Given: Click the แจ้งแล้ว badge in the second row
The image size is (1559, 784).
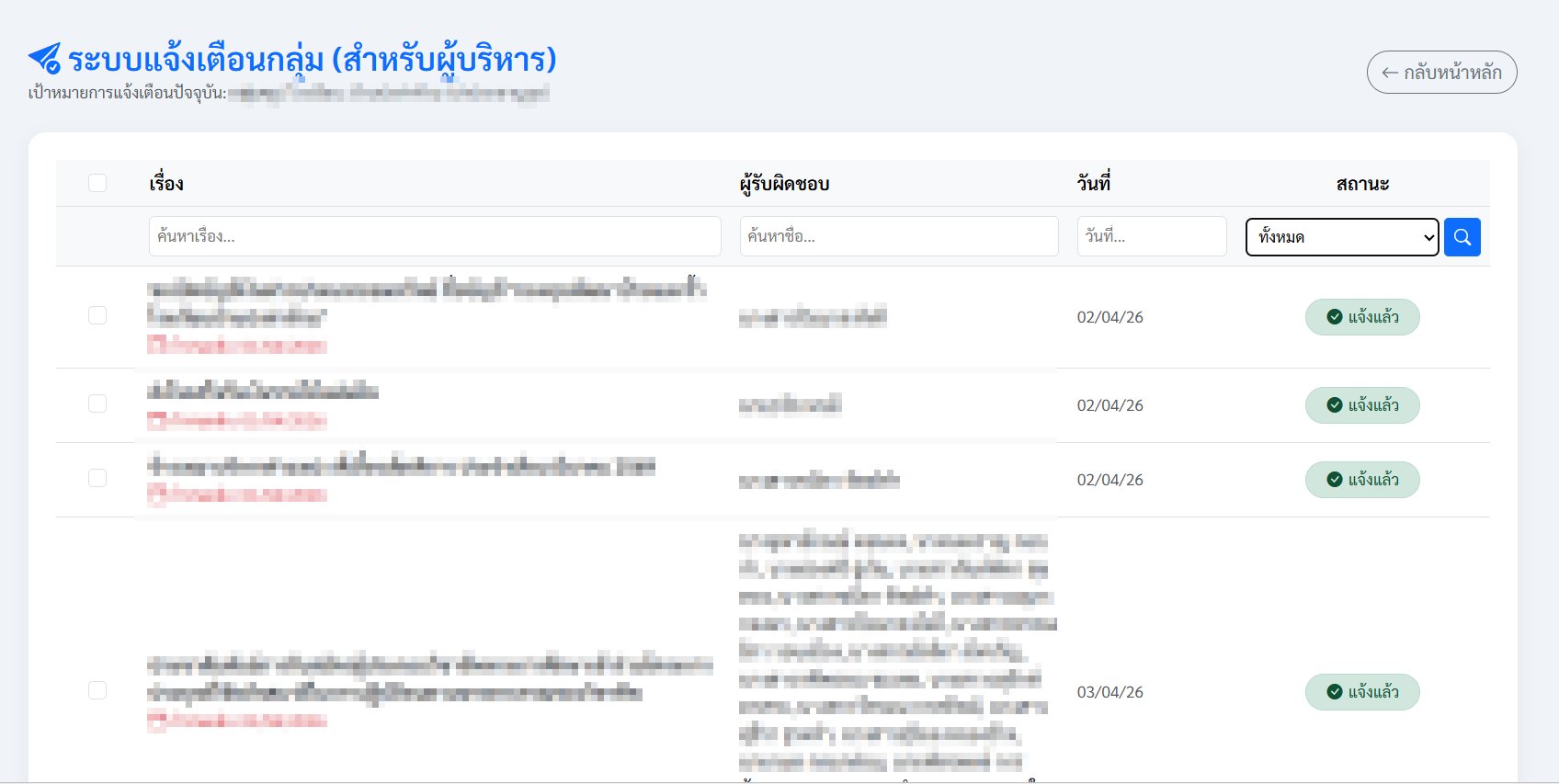Looking at the screenshot, I should 1361,405.
